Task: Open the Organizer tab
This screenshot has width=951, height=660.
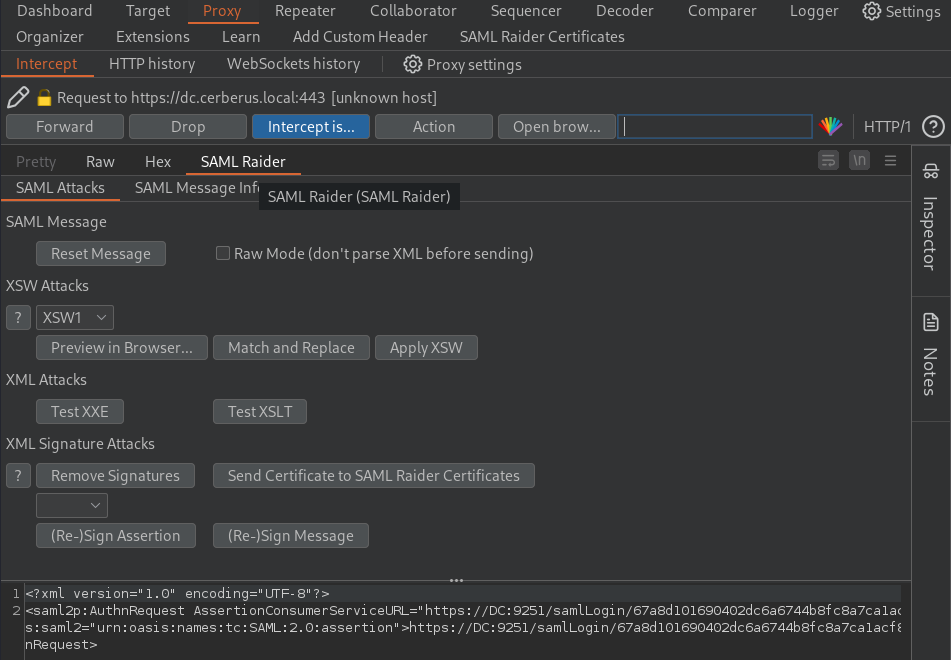Action: pyautogui.click(x=50, y=37)
